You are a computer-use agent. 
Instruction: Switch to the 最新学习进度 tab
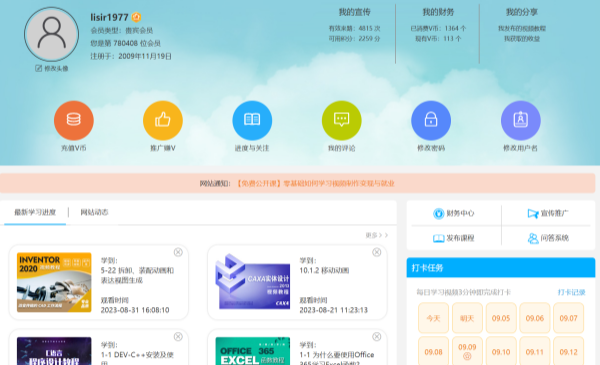click(35, 212)
